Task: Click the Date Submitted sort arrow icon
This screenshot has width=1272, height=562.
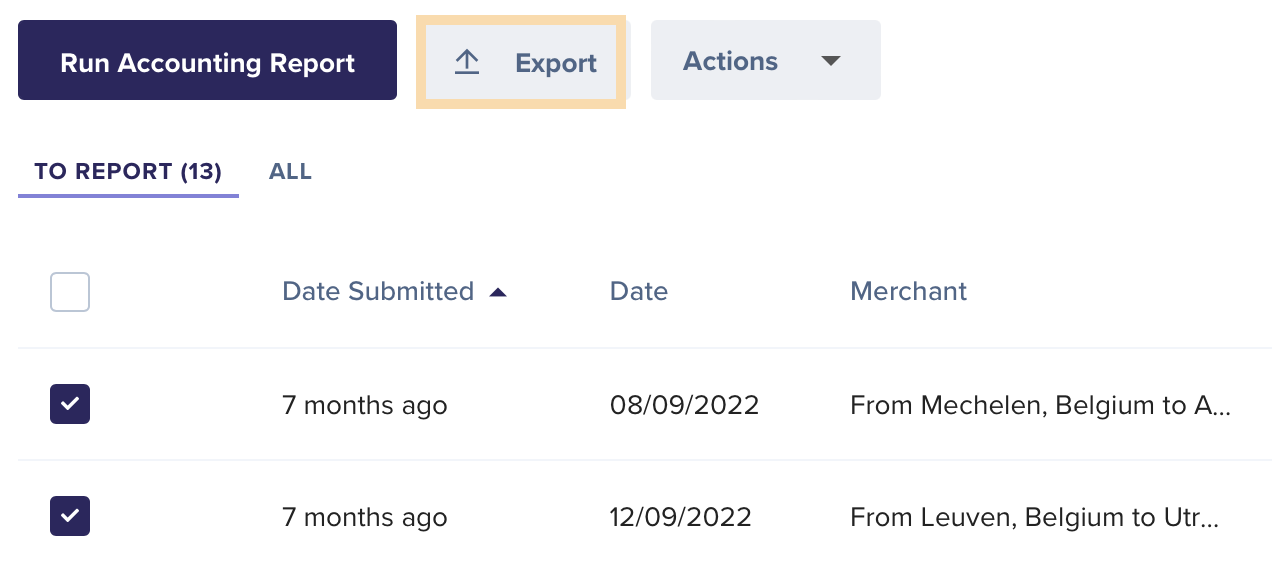Action: click(x=497, y=292)
